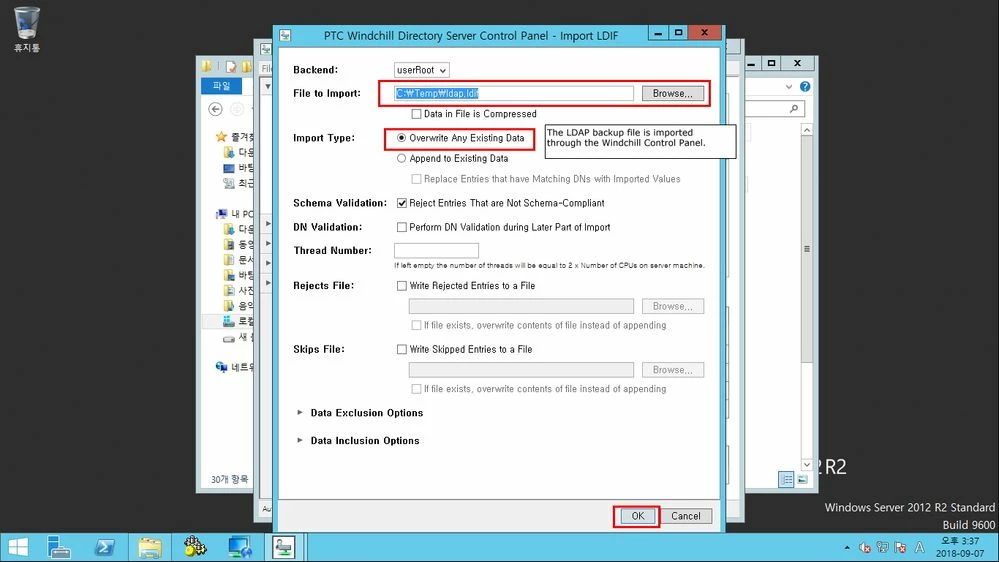Click the taskbar clock showing 3:37
This screenshot has width=999, height=562.
(x=959, y=547)
